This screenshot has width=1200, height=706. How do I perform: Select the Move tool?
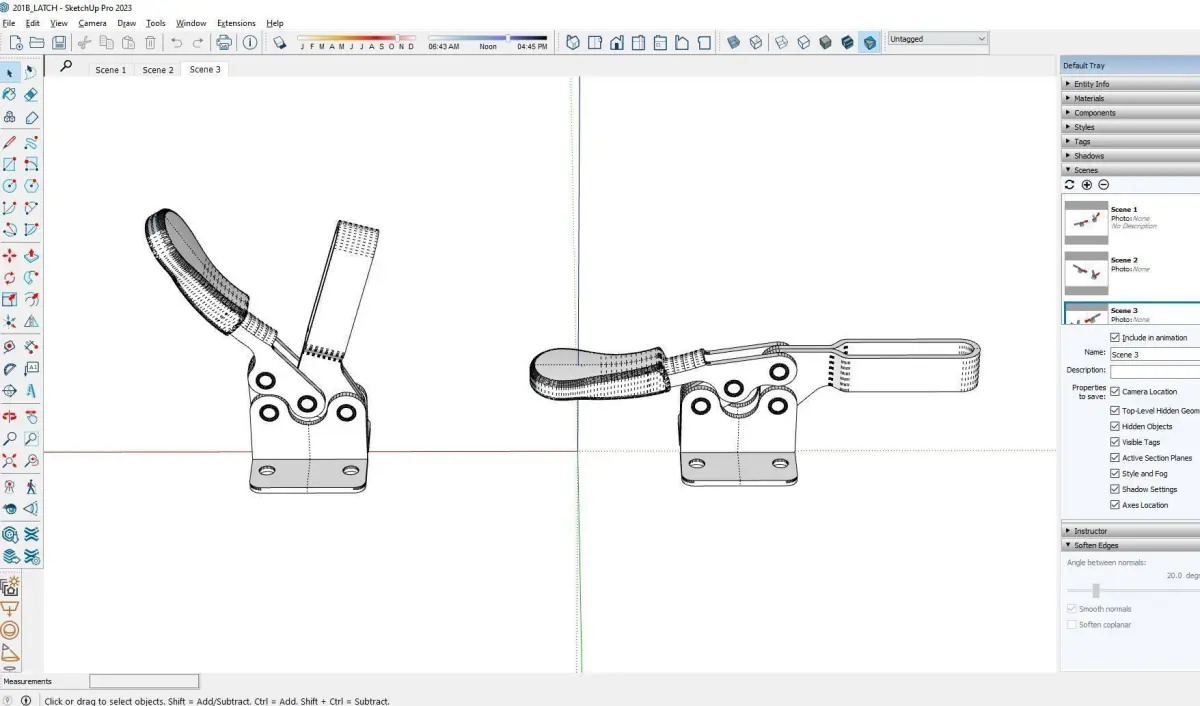[x=10, y=256]
